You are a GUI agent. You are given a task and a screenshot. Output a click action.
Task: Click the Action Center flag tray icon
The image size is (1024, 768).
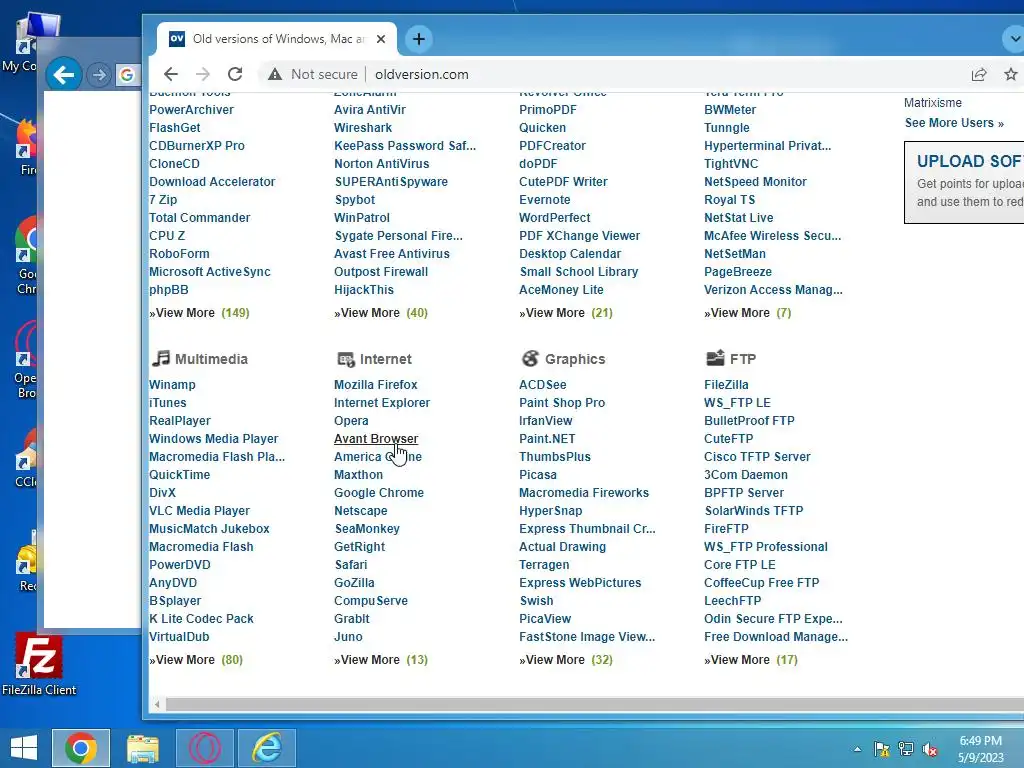click(882, 749)
